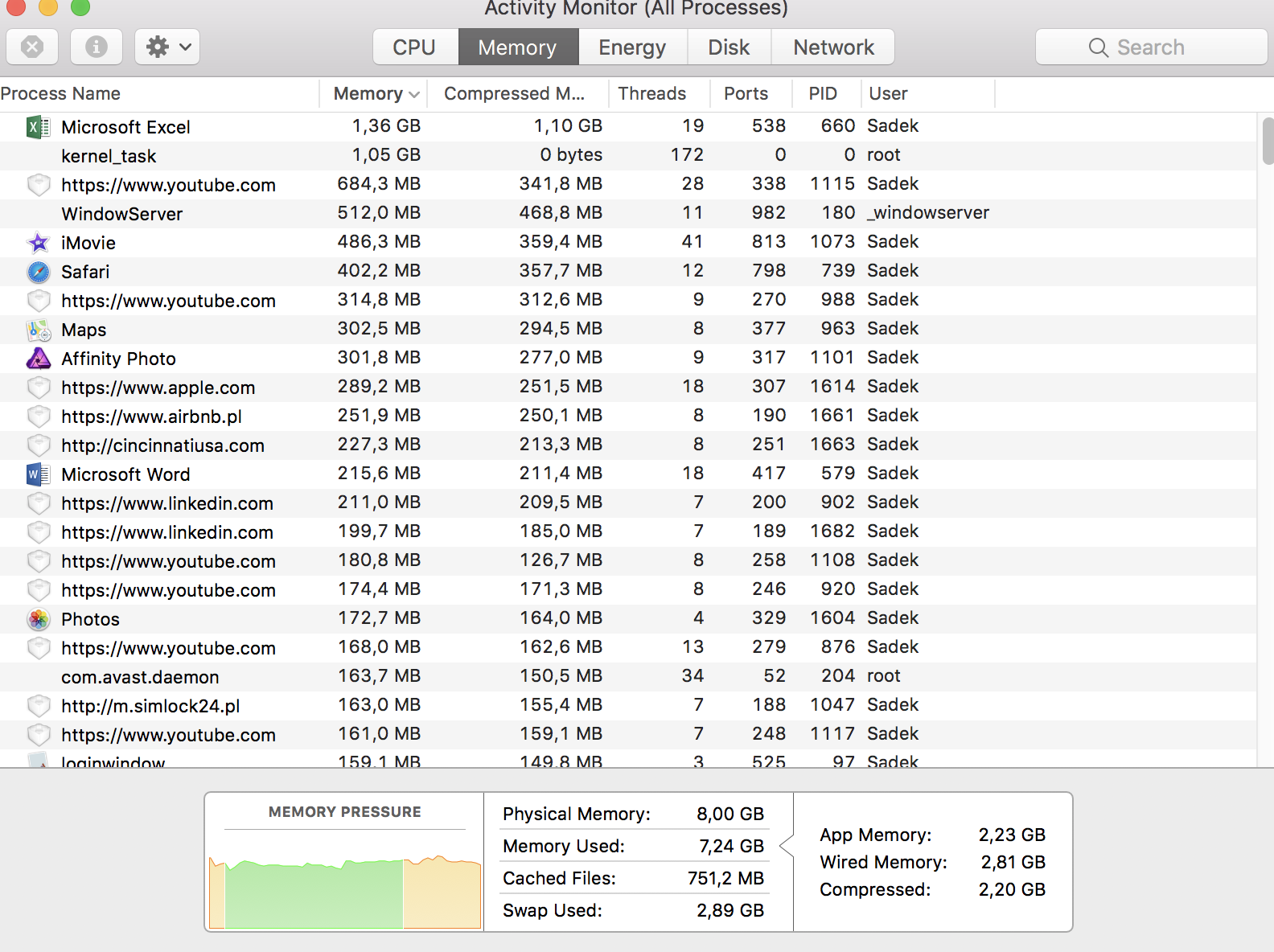Click the Memory Used 7,24 GB value
This screenshot has height=952, width=1274.
point(731,847)
